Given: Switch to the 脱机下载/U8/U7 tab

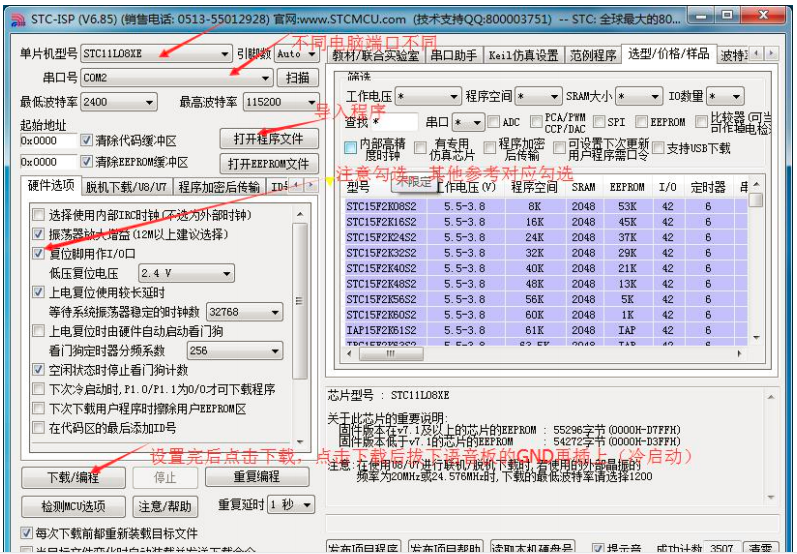Looking at the screenshot, I should [x=126, y=187].
